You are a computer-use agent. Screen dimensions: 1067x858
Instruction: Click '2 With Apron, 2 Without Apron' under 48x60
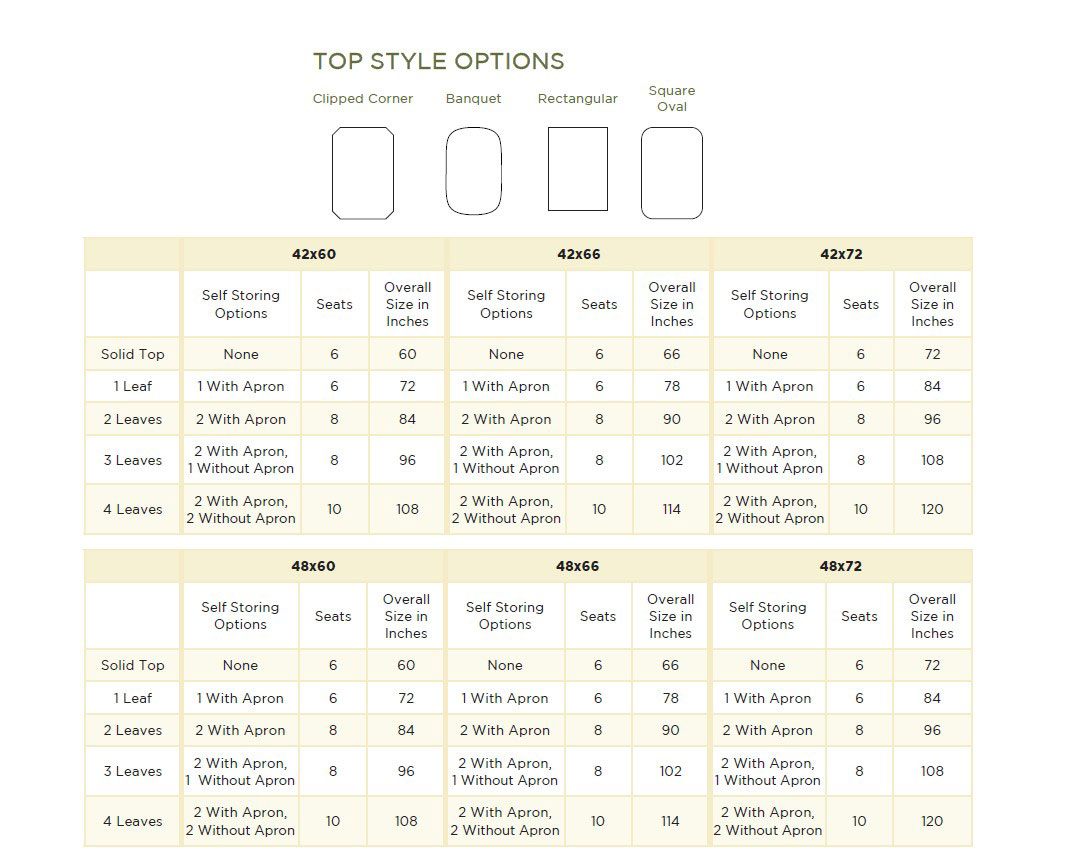coord(240,821)
